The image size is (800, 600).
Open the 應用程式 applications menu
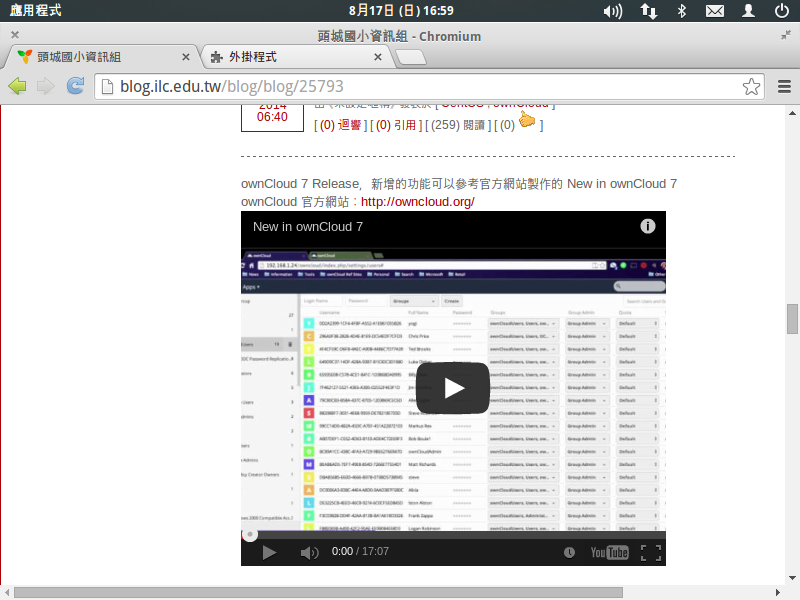click(36, 10)
